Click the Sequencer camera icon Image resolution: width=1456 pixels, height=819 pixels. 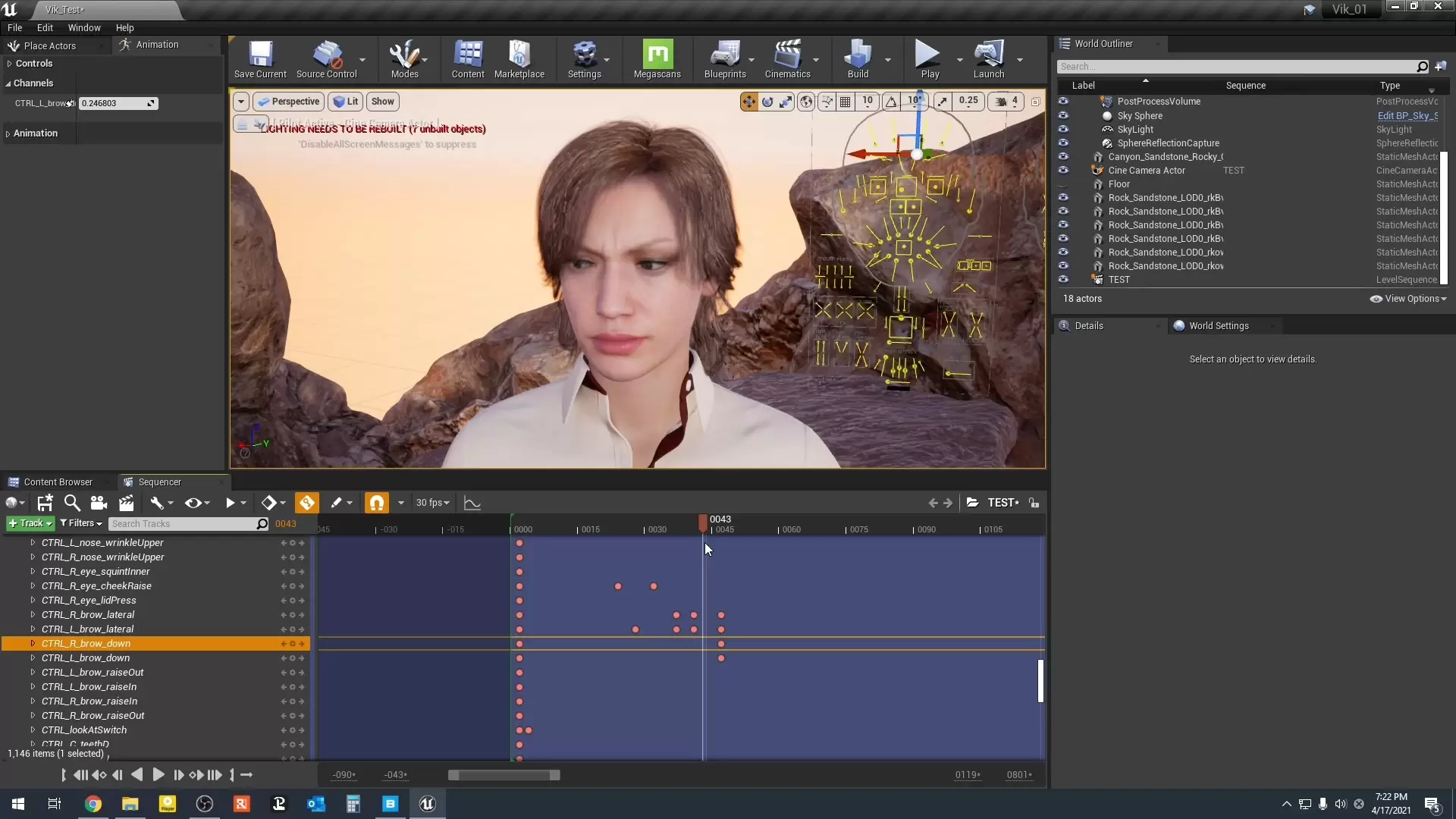click(99, 503)
